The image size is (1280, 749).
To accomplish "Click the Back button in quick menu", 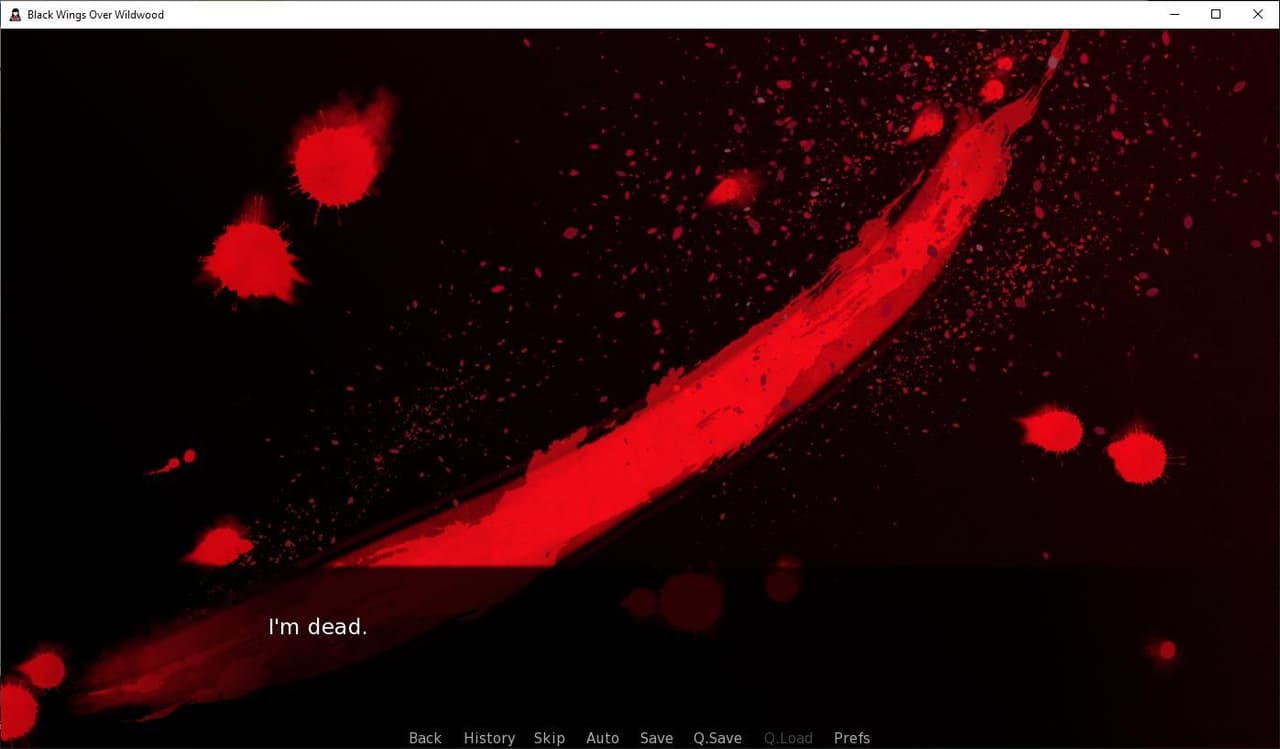I will point(425,738).
